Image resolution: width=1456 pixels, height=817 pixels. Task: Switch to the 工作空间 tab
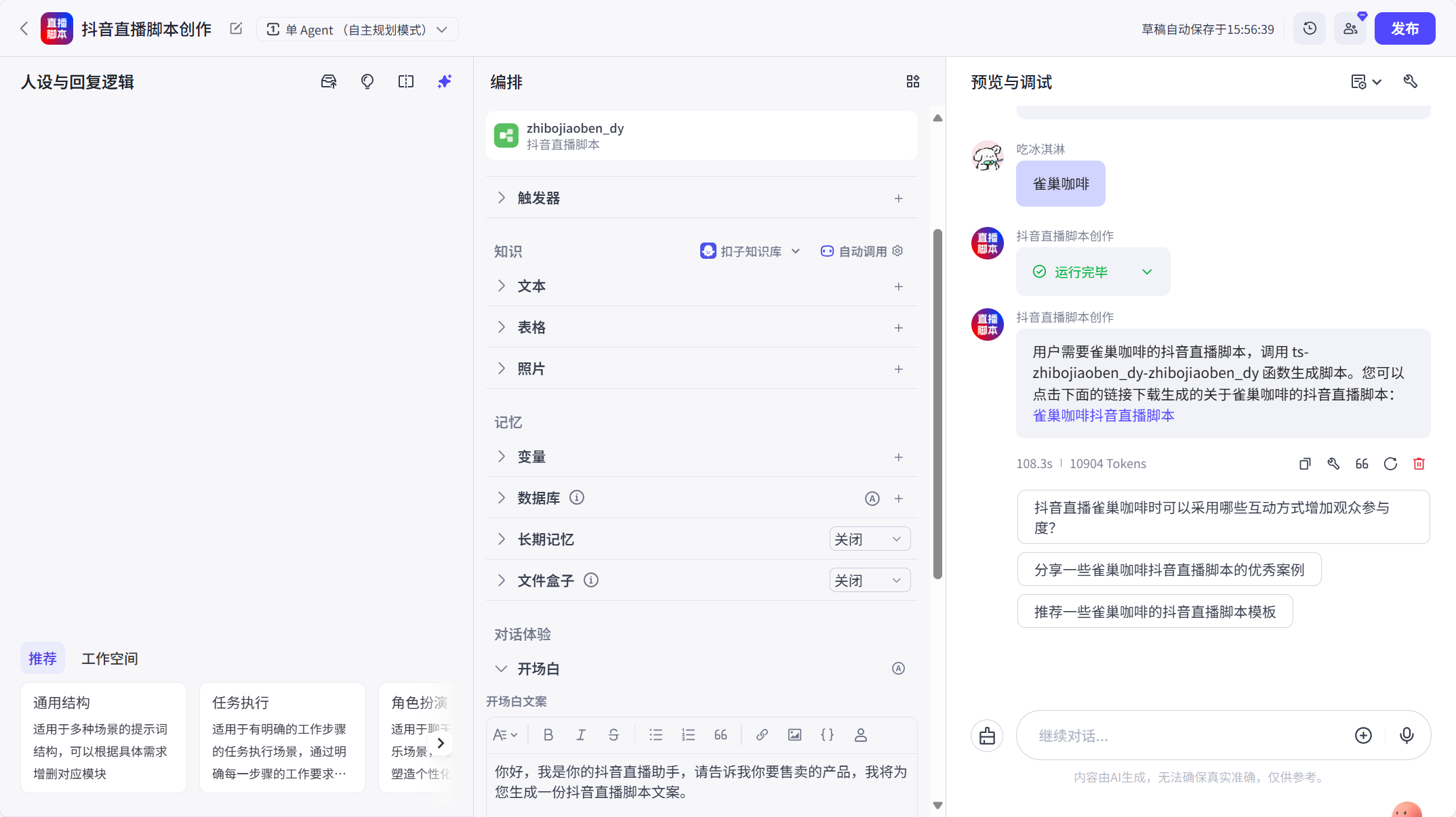[x=109, y=658]
